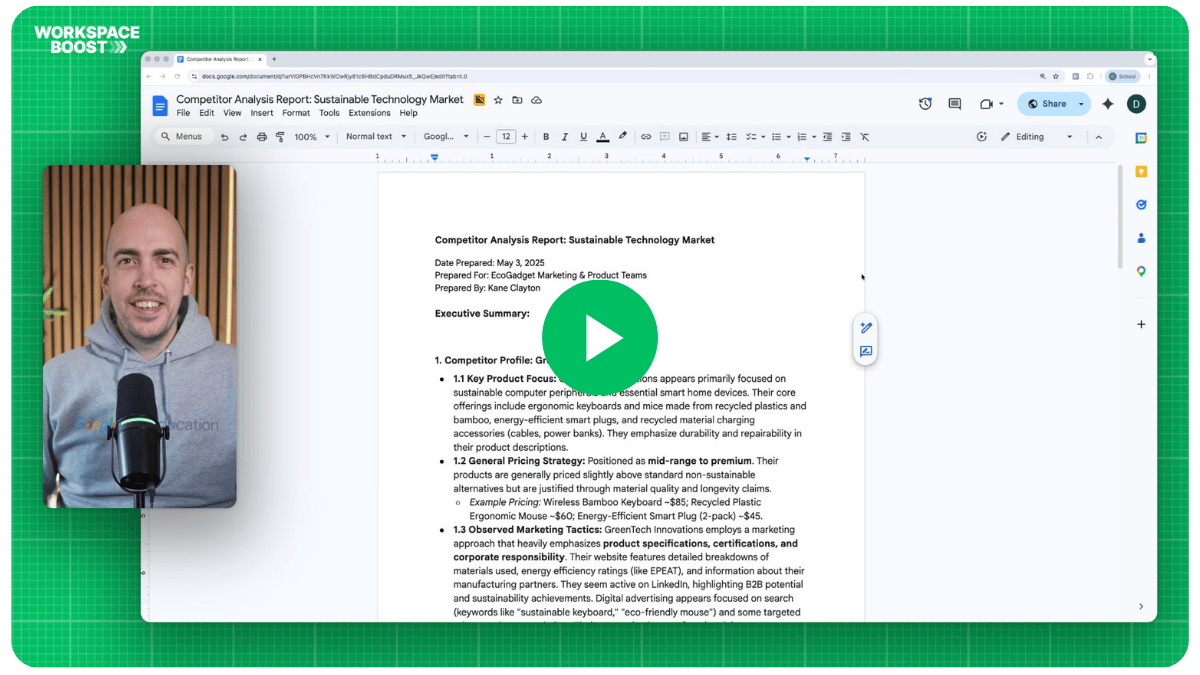Star the document
This screenshot has height=675, width=1200.
point(498,100)
